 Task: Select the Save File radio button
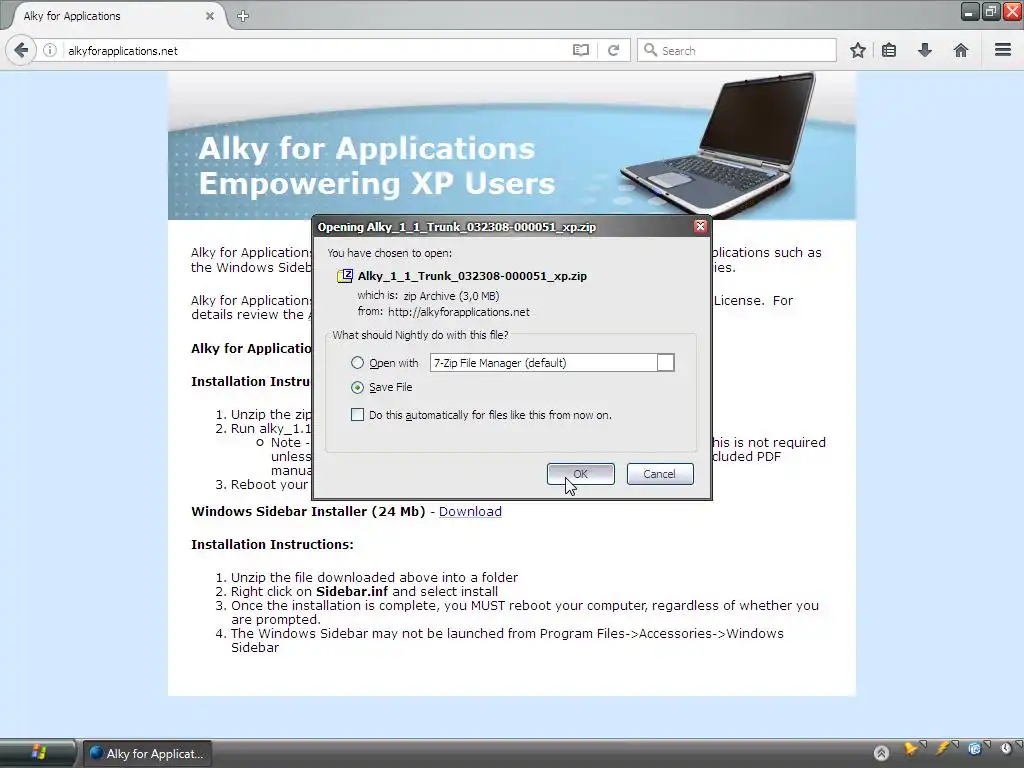click(357, 387)
